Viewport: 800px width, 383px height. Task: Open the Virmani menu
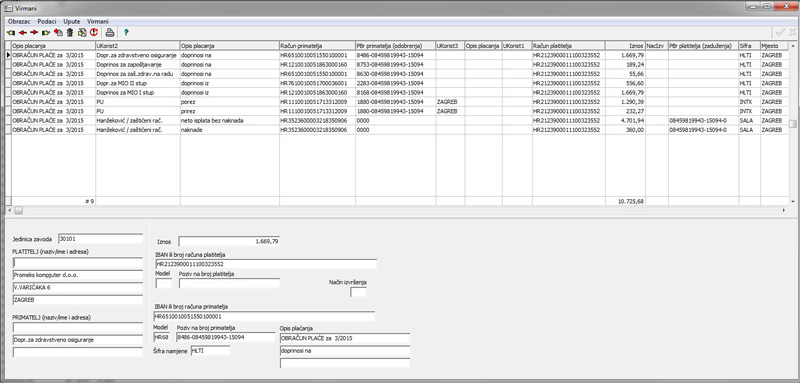tap(97, 22)
